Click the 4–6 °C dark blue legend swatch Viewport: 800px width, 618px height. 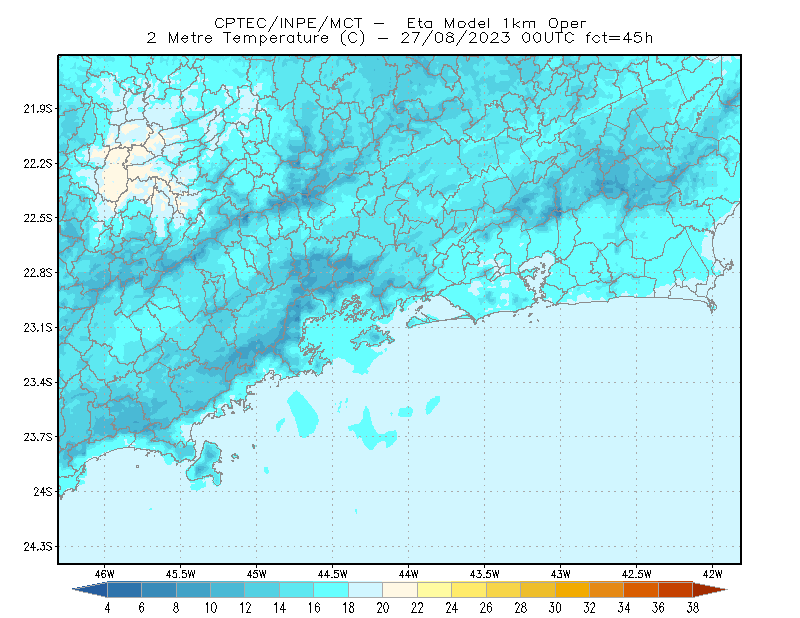124,590
